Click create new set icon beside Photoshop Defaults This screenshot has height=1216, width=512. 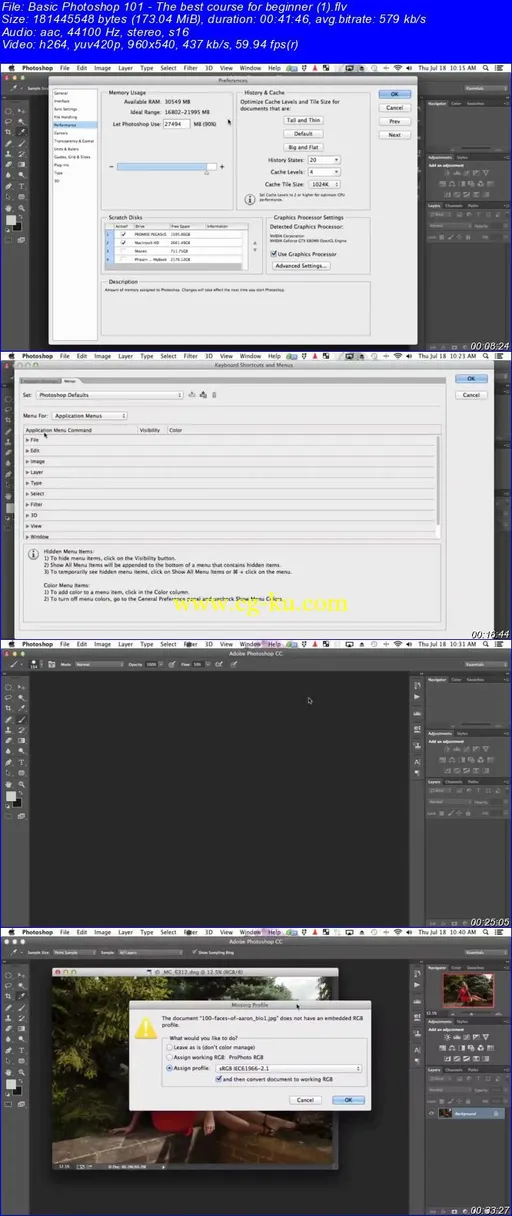pyautogui.click(x=203, y=394)
